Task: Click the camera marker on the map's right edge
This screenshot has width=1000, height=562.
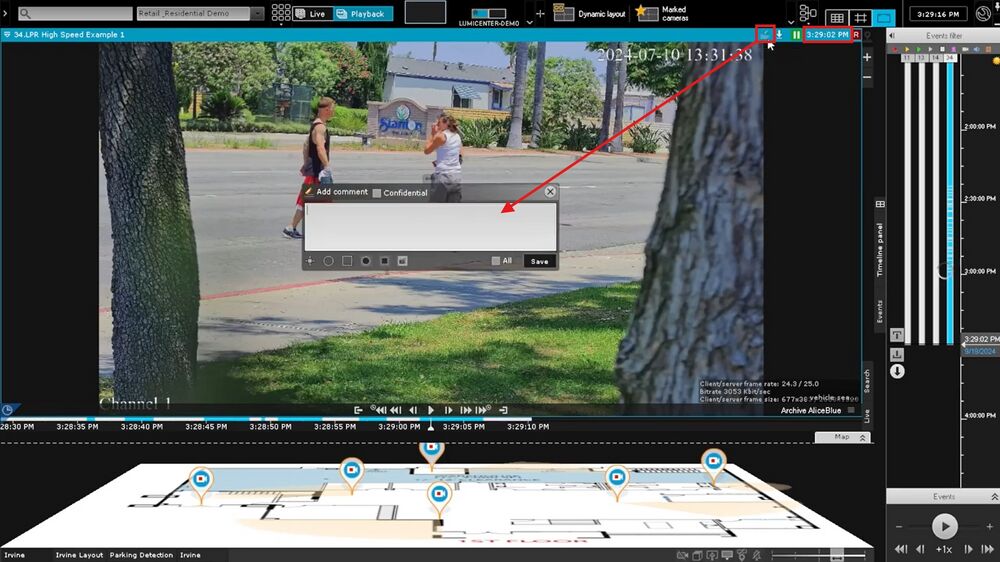Action: pos(713,461)
